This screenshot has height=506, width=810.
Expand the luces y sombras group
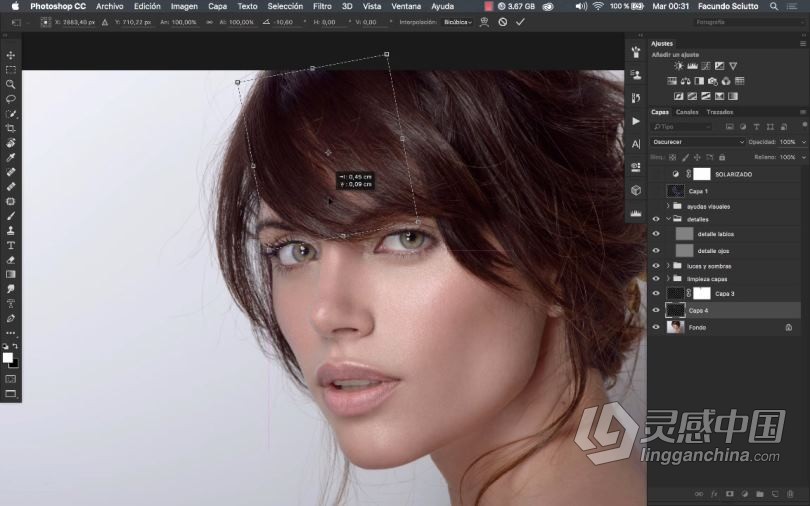pyautogui.click(x=668, y=266)
